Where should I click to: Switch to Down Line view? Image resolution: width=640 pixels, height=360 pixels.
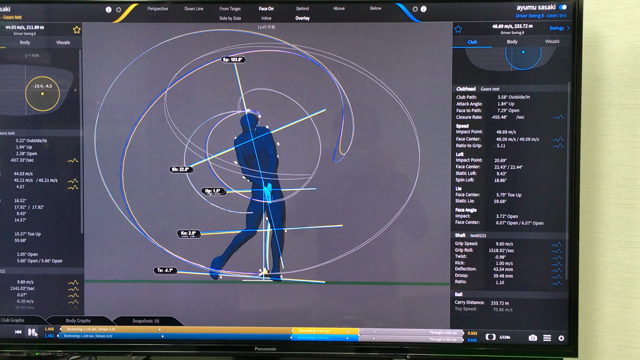click(x=194, y=9)
